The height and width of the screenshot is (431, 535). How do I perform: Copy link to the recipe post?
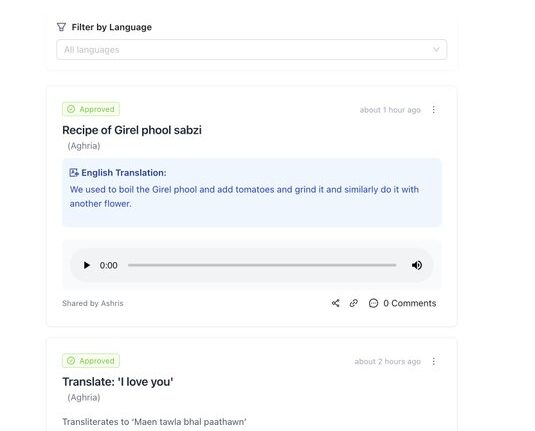pos(354,303)
